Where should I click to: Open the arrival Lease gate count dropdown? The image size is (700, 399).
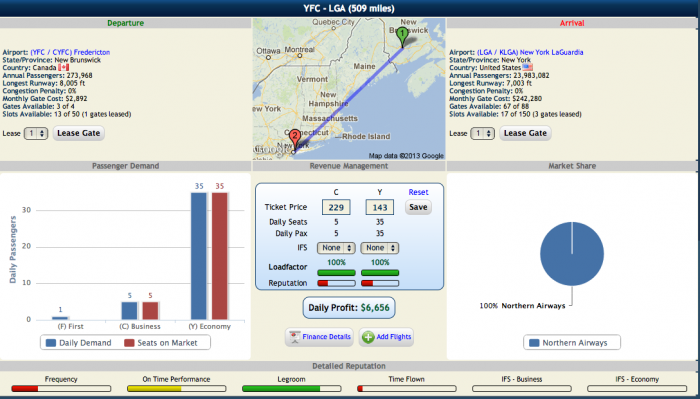pos(483,133)
